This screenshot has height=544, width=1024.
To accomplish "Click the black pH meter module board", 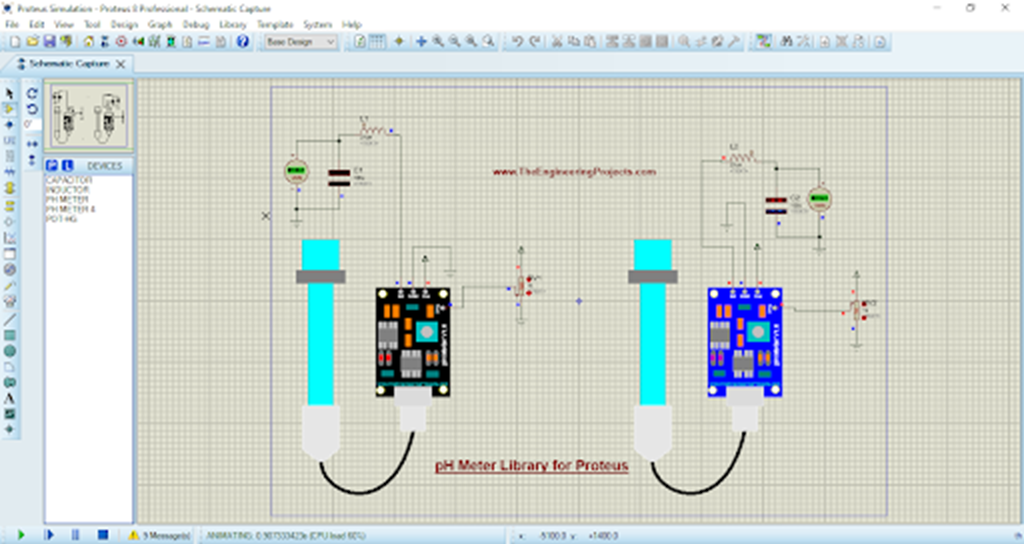I will point(413,342).
